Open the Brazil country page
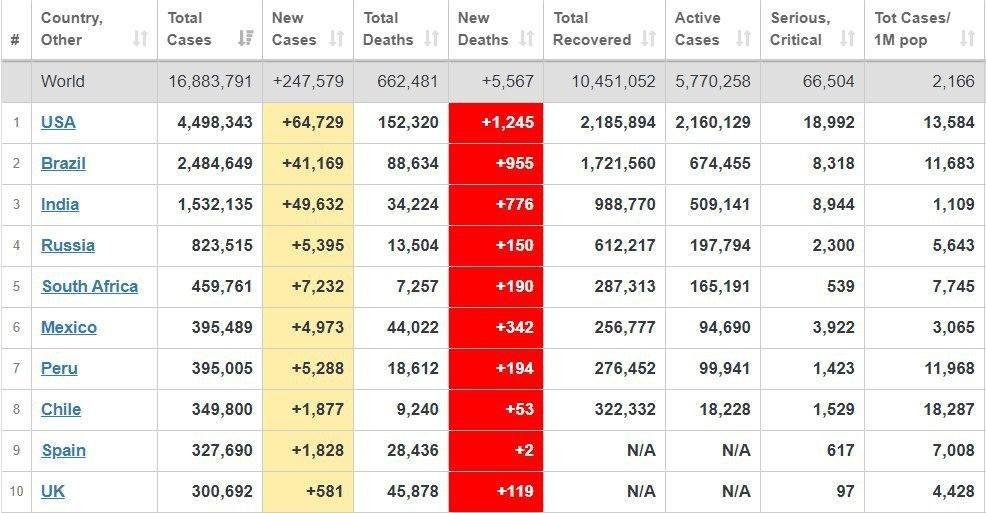Viewport: 986px width, 513px height. [x=63, y=164]
